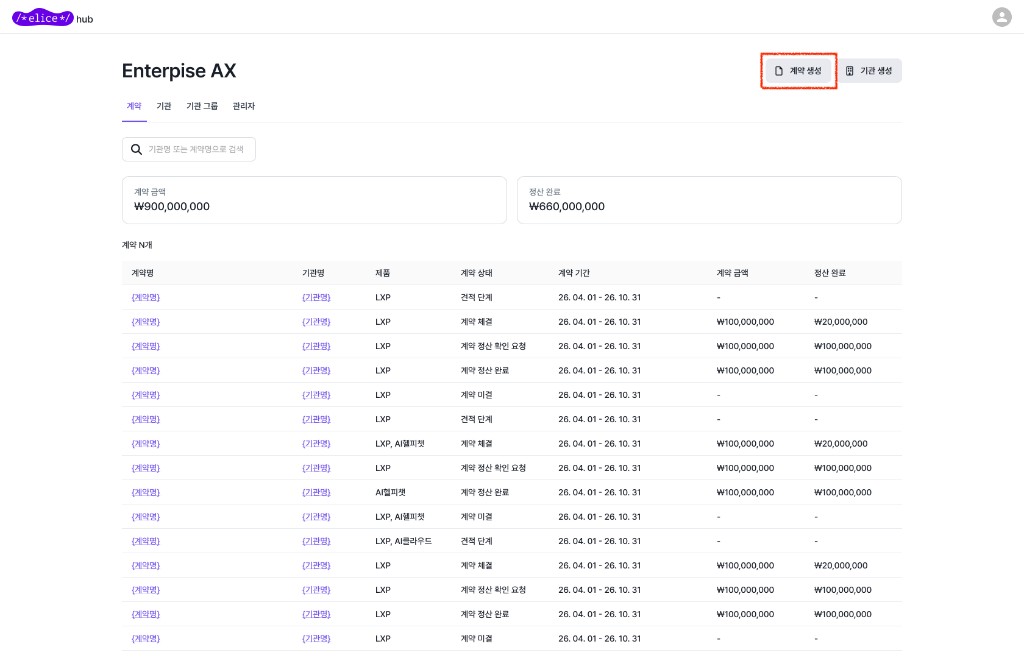
Task: Switch to the 기관 tab
Action: coord(164,106)
